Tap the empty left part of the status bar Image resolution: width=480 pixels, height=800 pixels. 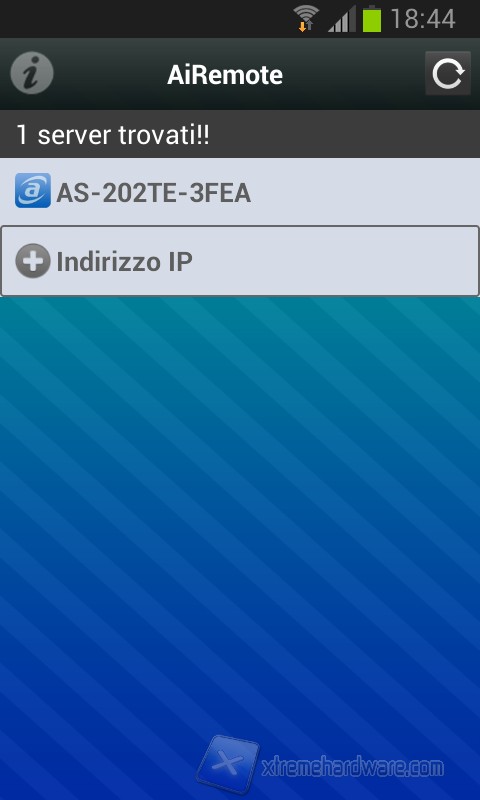[143, 19]
